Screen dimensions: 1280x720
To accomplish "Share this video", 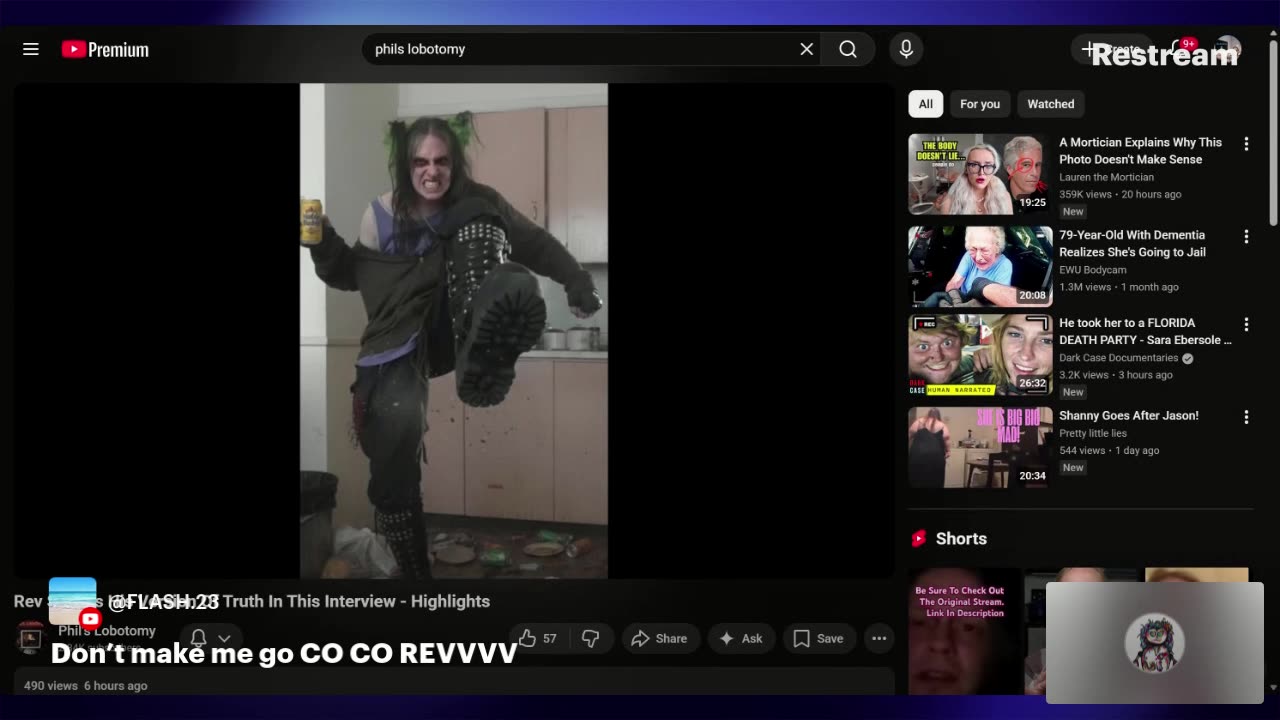I will pos(658,638).
